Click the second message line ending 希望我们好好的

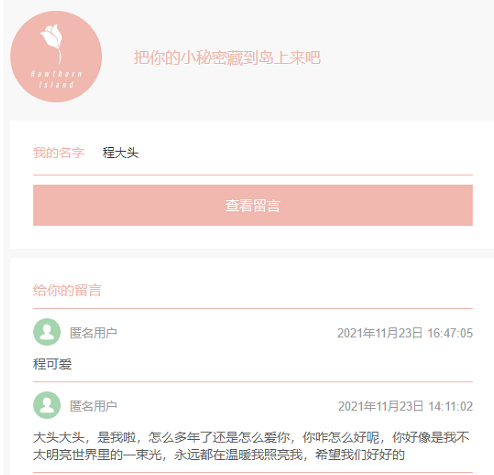point(219,455)
